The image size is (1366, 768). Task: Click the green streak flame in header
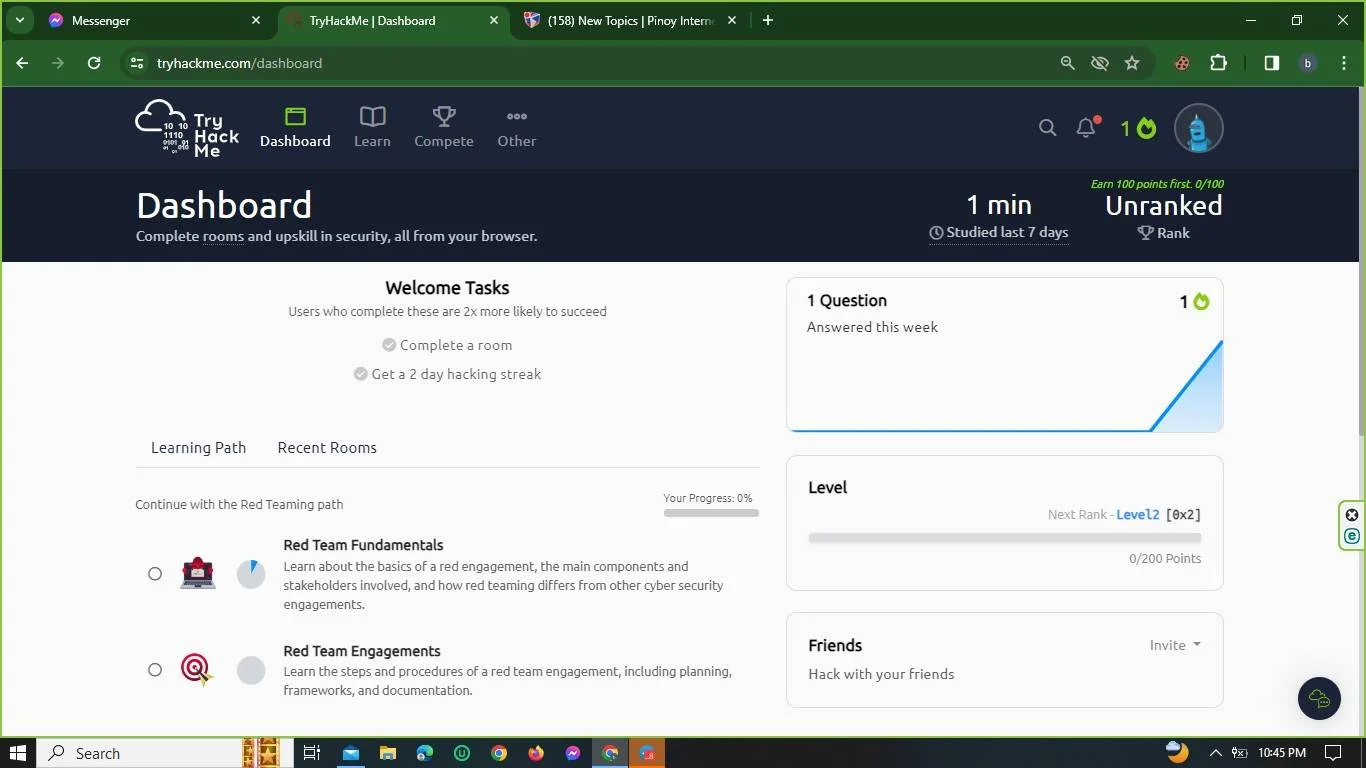(x=1146, y=128)
